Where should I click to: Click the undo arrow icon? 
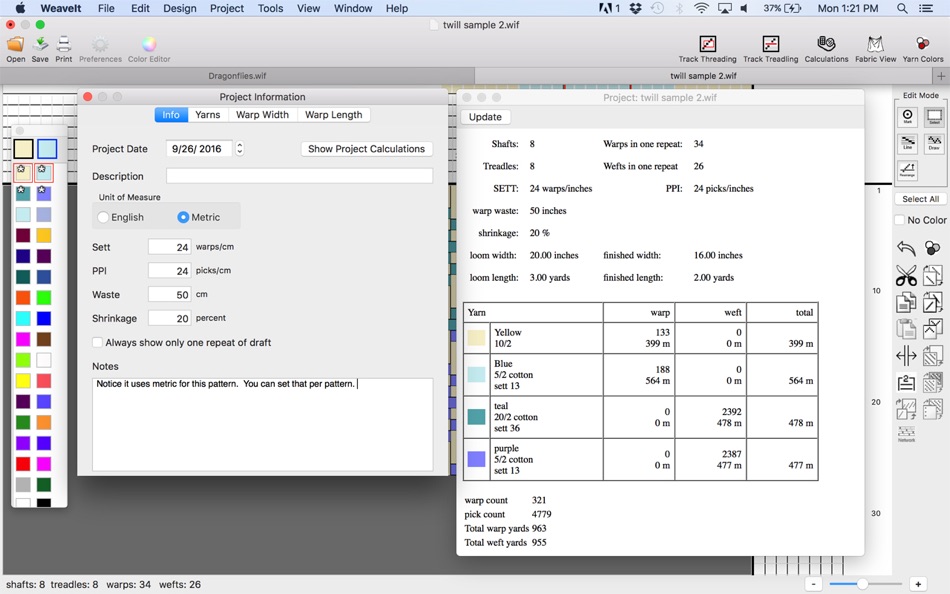pos(906,248)
